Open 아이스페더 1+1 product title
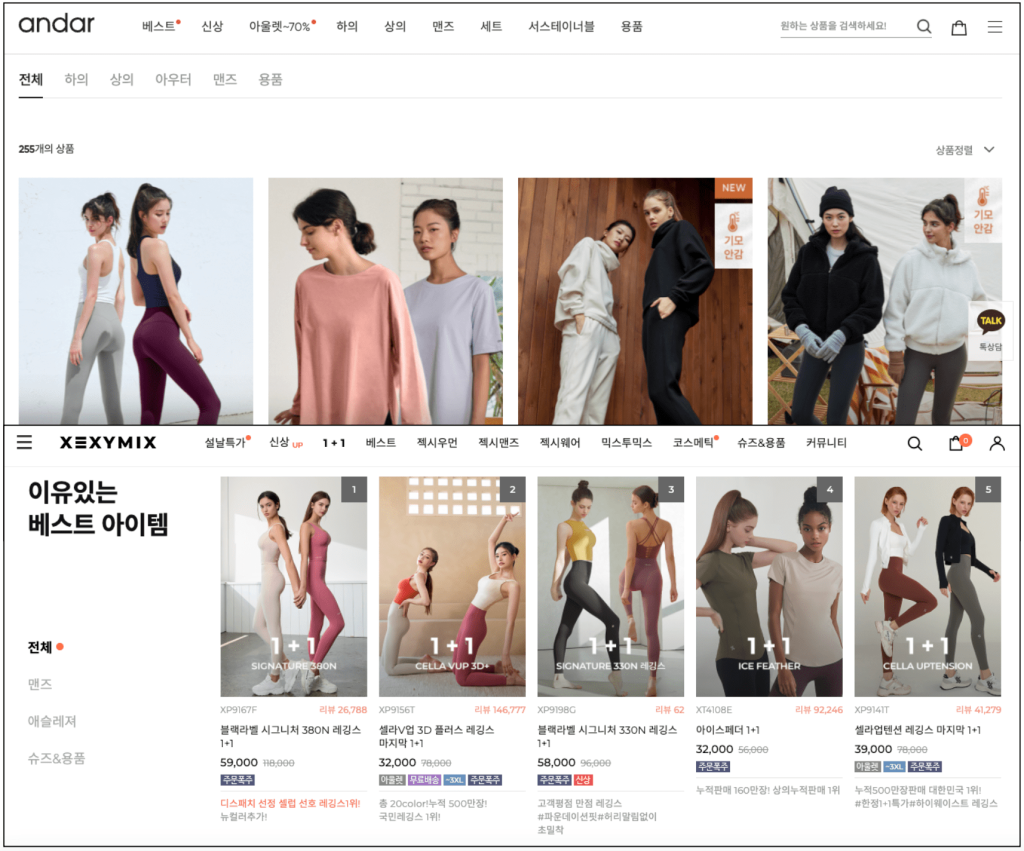The width and height of the screenshot is (1024, 851). 728,730
